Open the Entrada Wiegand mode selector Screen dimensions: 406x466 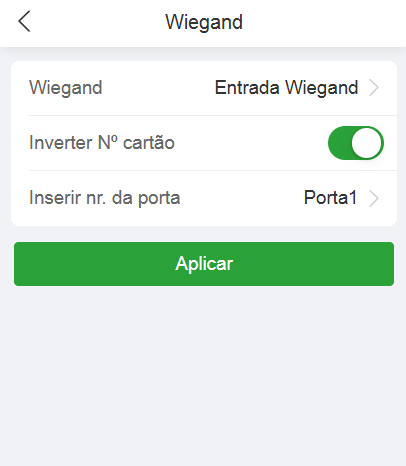(x=286, y=88)
